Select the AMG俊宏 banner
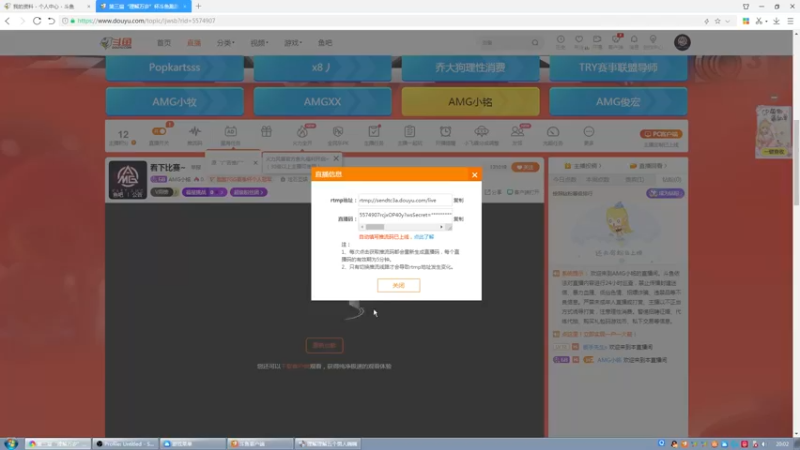 click(x=618, y=102)
